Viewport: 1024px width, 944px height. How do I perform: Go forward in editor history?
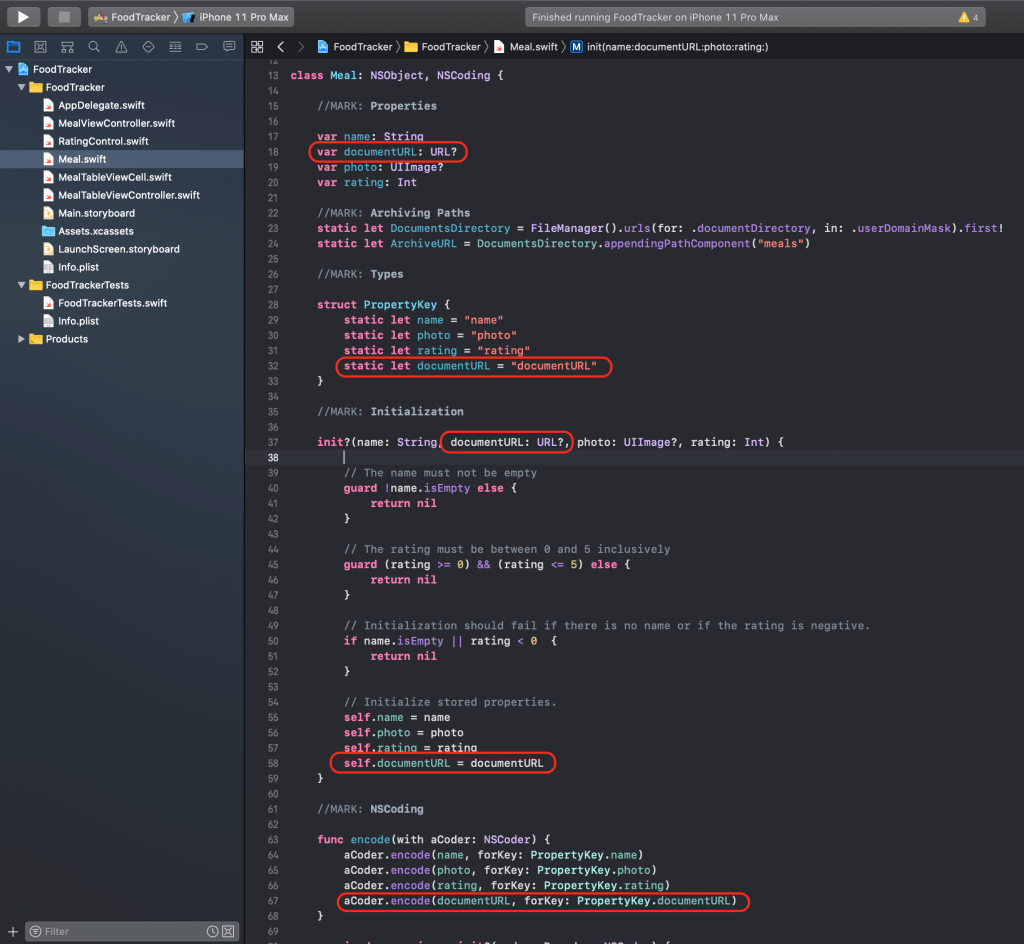click(x=301, y=46)
